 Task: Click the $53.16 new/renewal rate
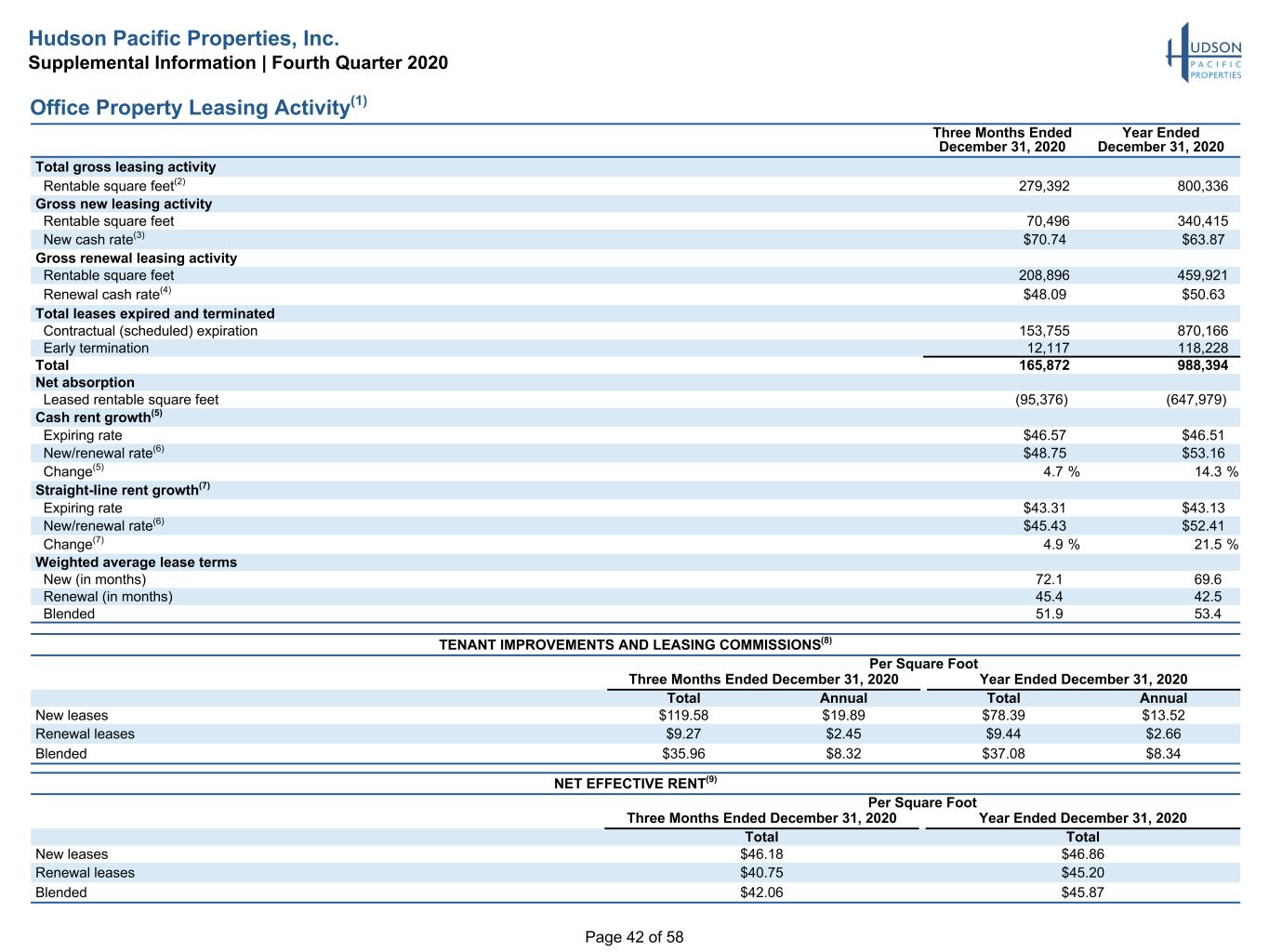click(x=1203, y=453)
